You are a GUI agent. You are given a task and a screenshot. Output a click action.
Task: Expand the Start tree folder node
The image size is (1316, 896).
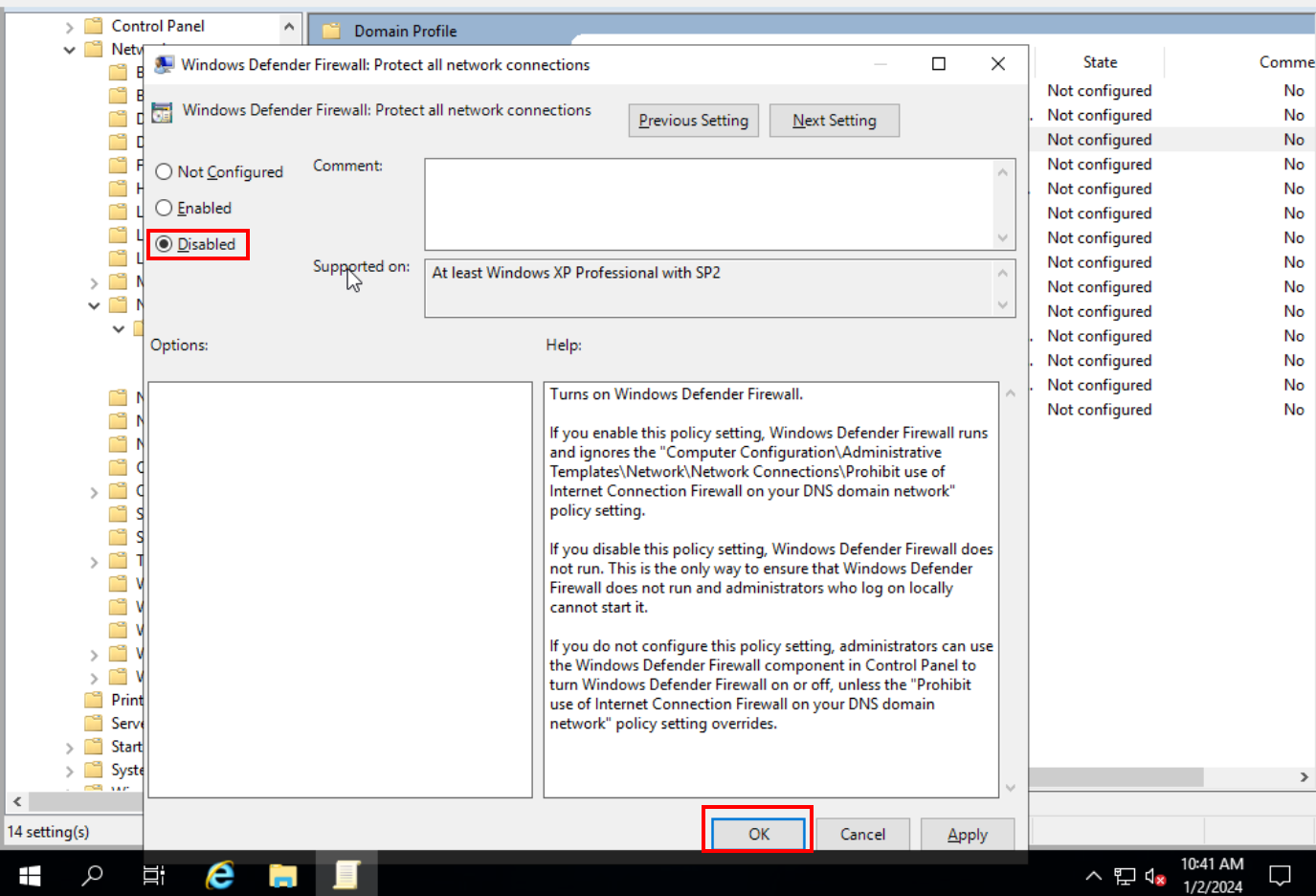(70, 748)
